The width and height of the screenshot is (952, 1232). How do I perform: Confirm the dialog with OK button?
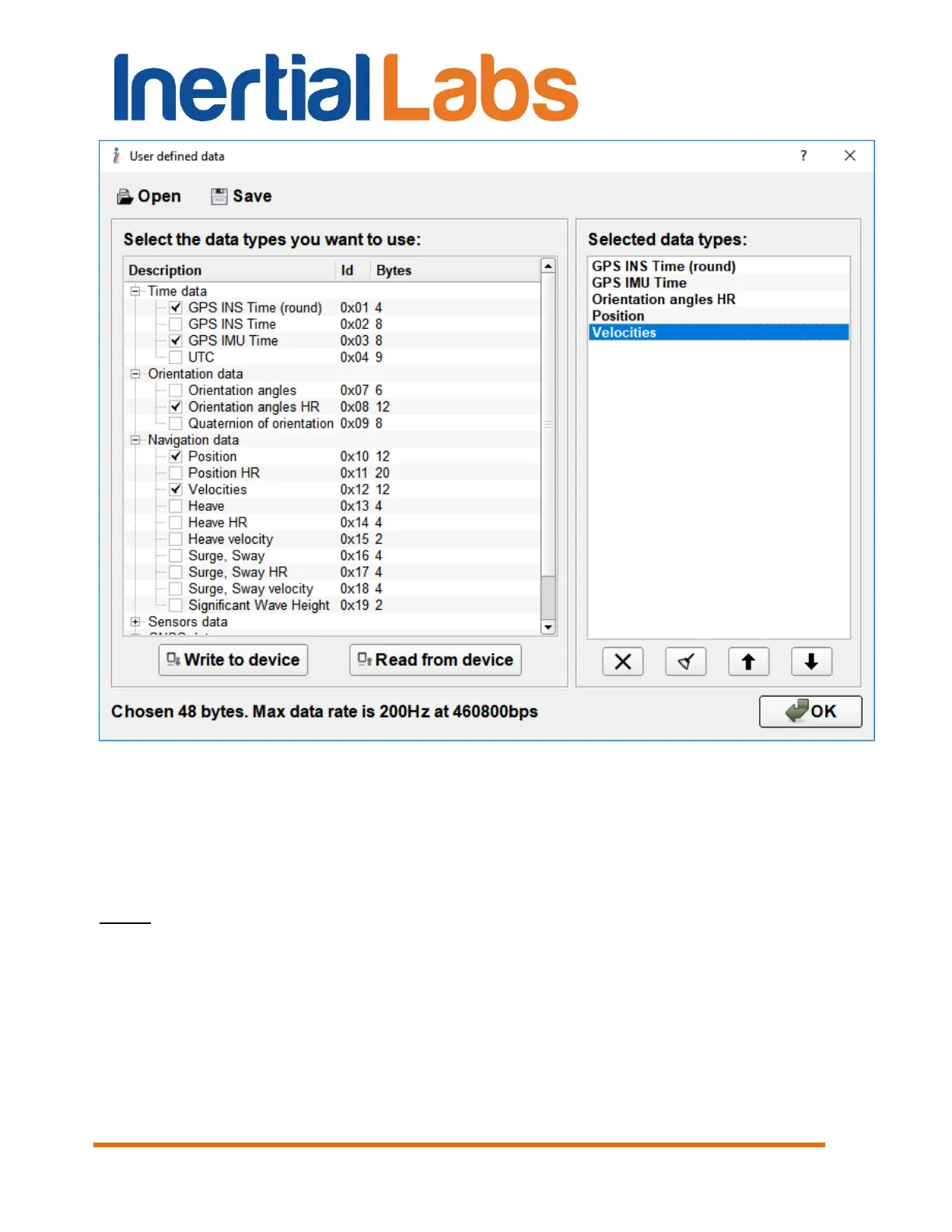810,711
